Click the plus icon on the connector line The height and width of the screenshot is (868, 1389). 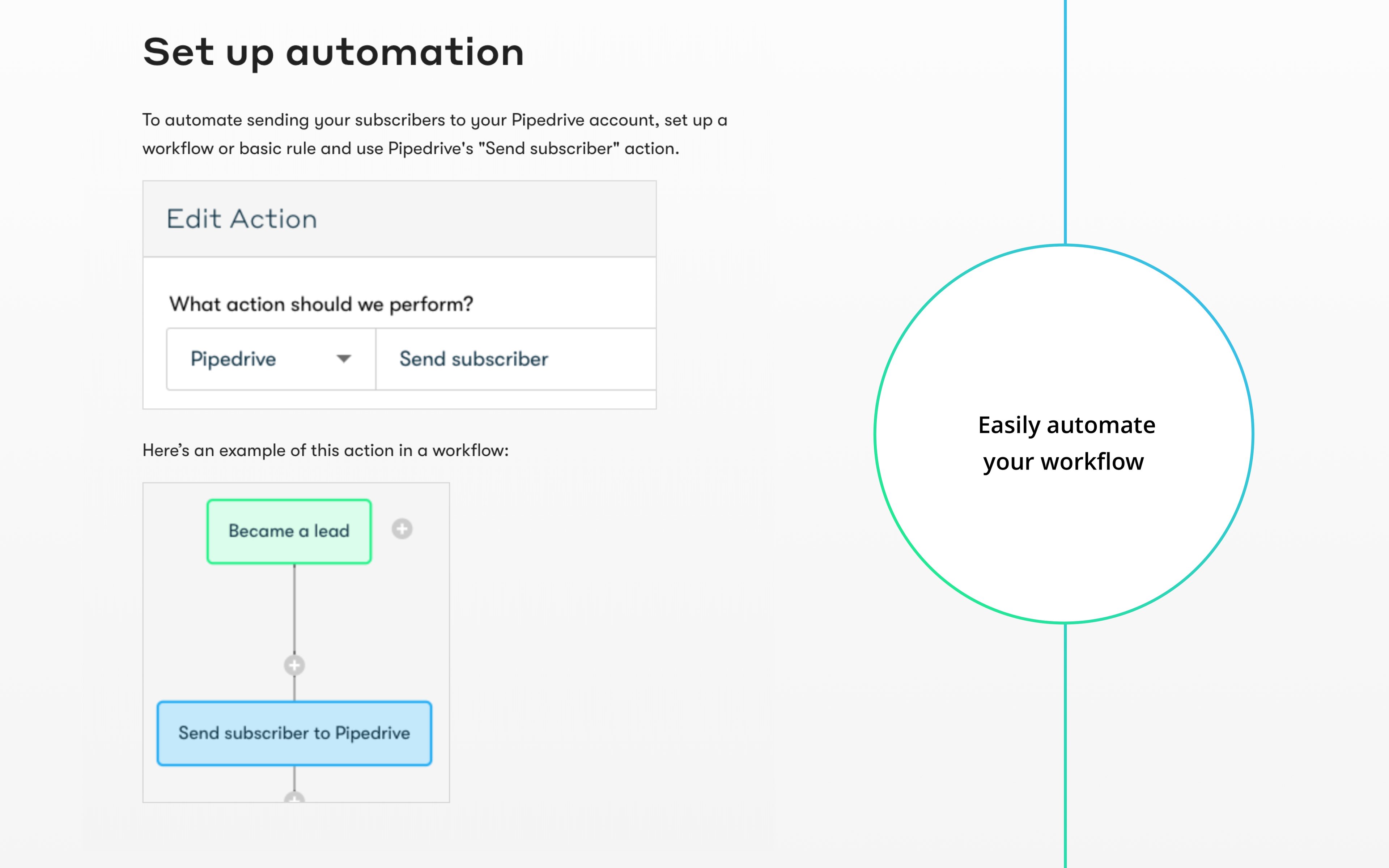pos(294,665)
